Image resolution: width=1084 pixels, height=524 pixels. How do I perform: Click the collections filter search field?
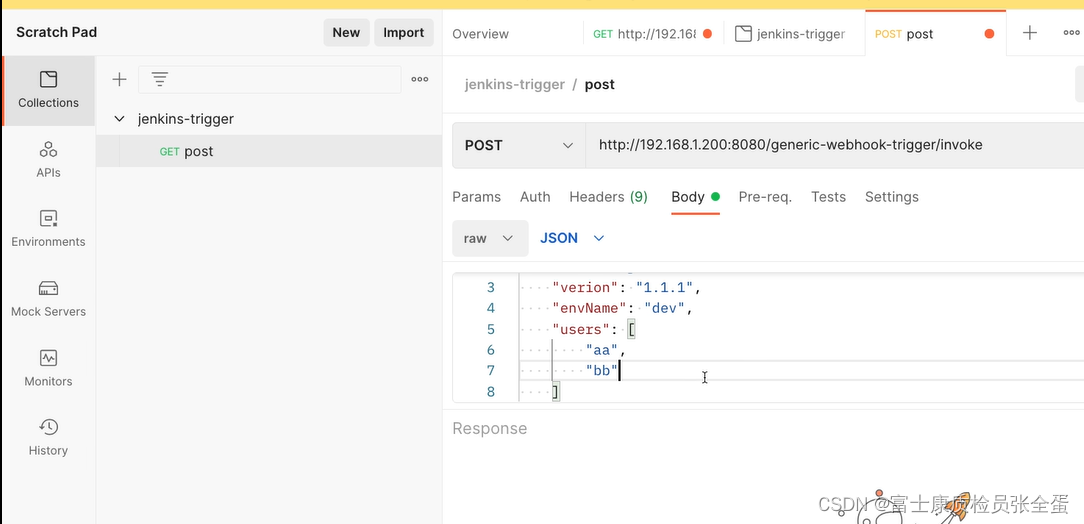click(270, 79)
